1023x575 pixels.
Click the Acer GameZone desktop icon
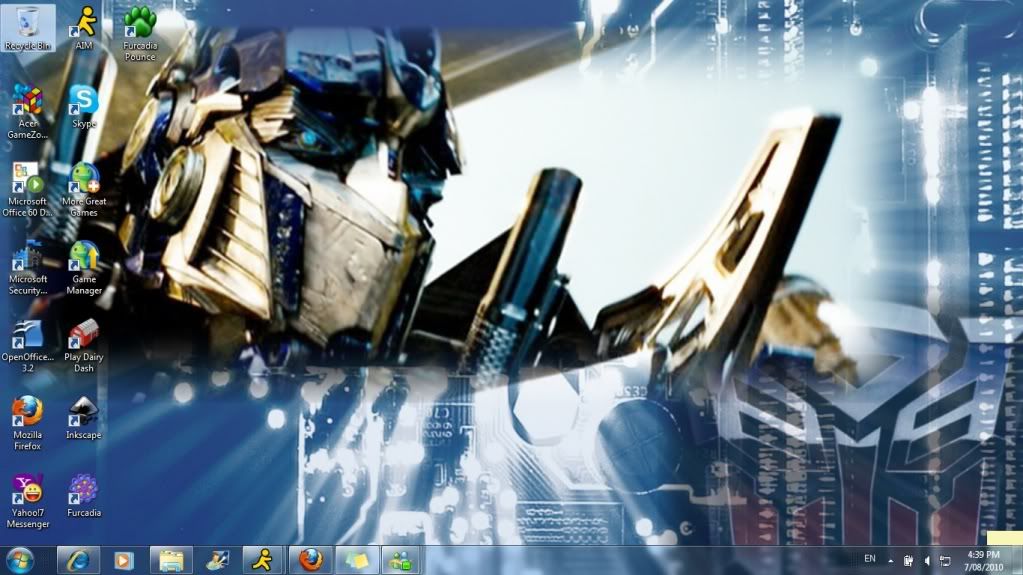(28, 102)
